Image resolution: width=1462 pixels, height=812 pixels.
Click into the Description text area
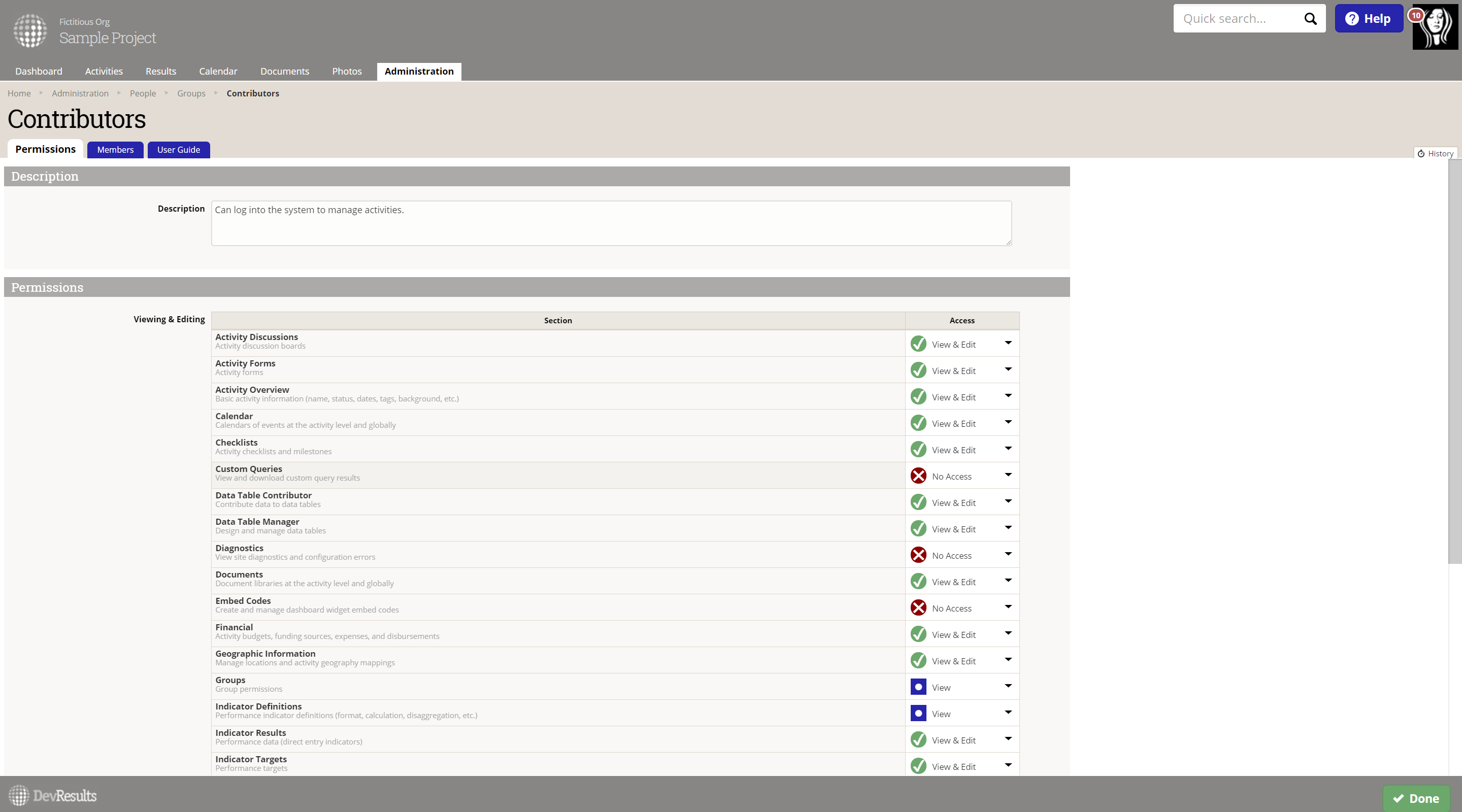[611, 223]
